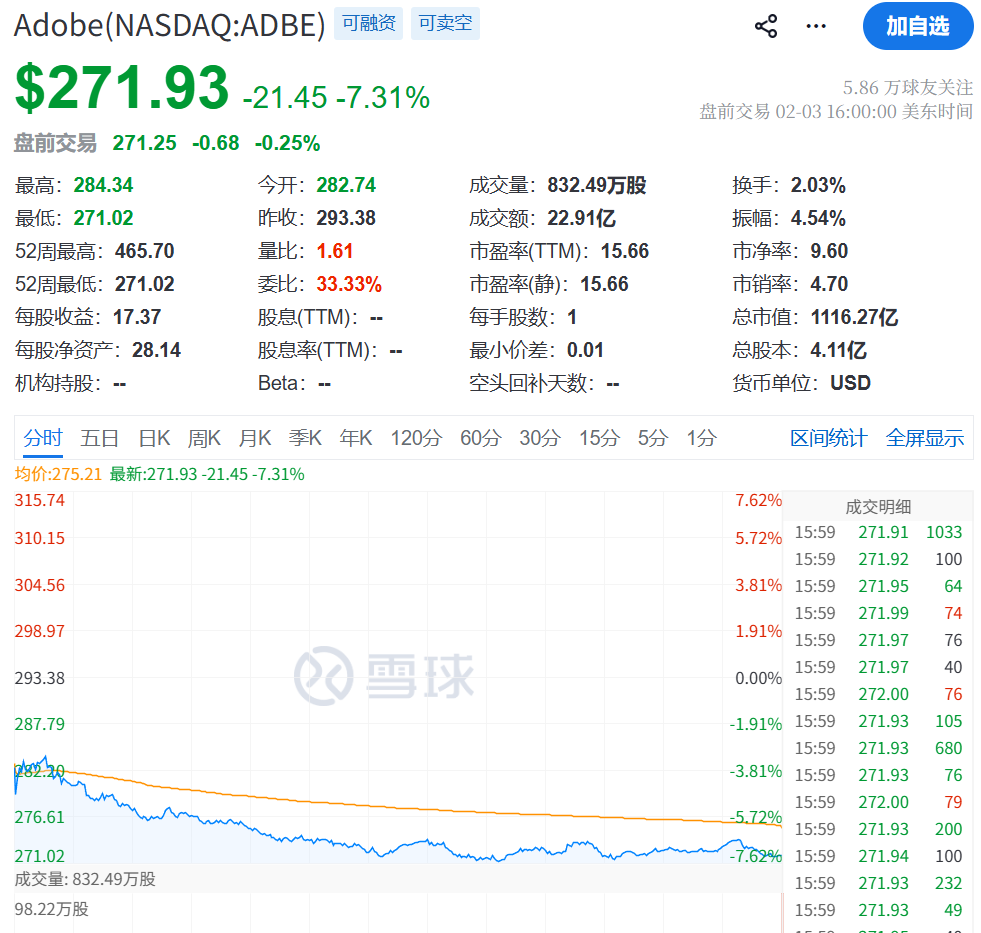Image resolution: width=981 pixels, height=933 pixels.
Task: Click the pre-market price 271.25
Action: click(145, 143)
